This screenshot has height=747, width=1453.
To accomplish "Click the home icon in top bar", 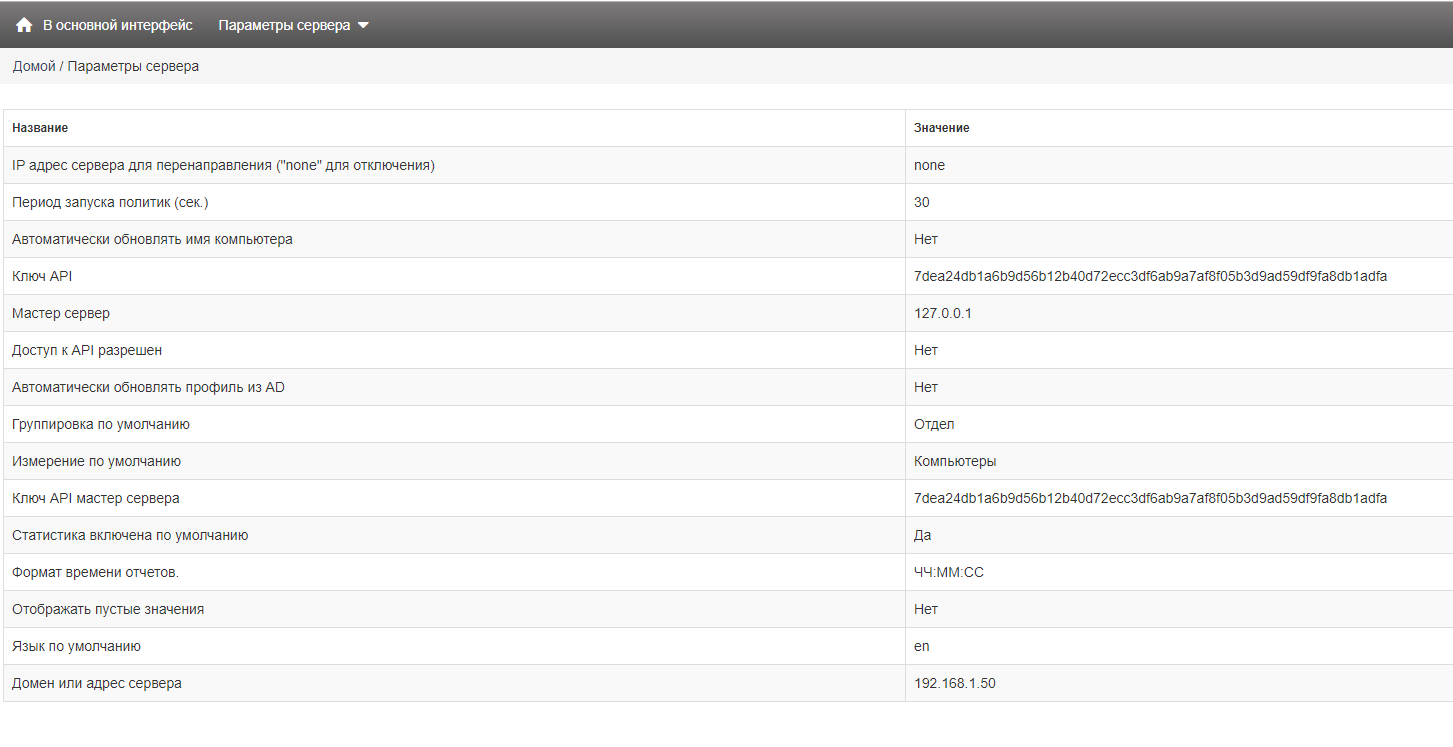I will tap(24, 25).
